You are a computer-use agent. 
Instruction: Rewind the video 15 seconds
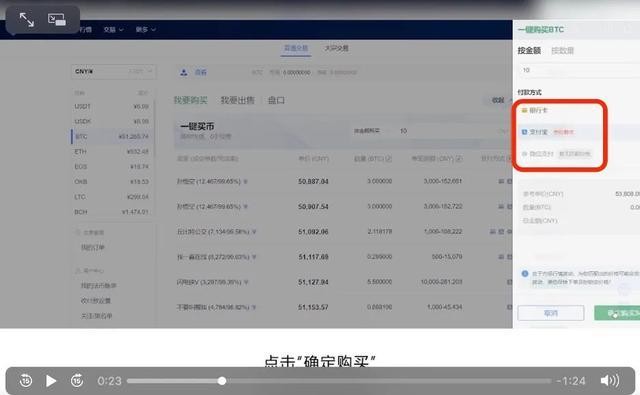click(x=26, y=381)
